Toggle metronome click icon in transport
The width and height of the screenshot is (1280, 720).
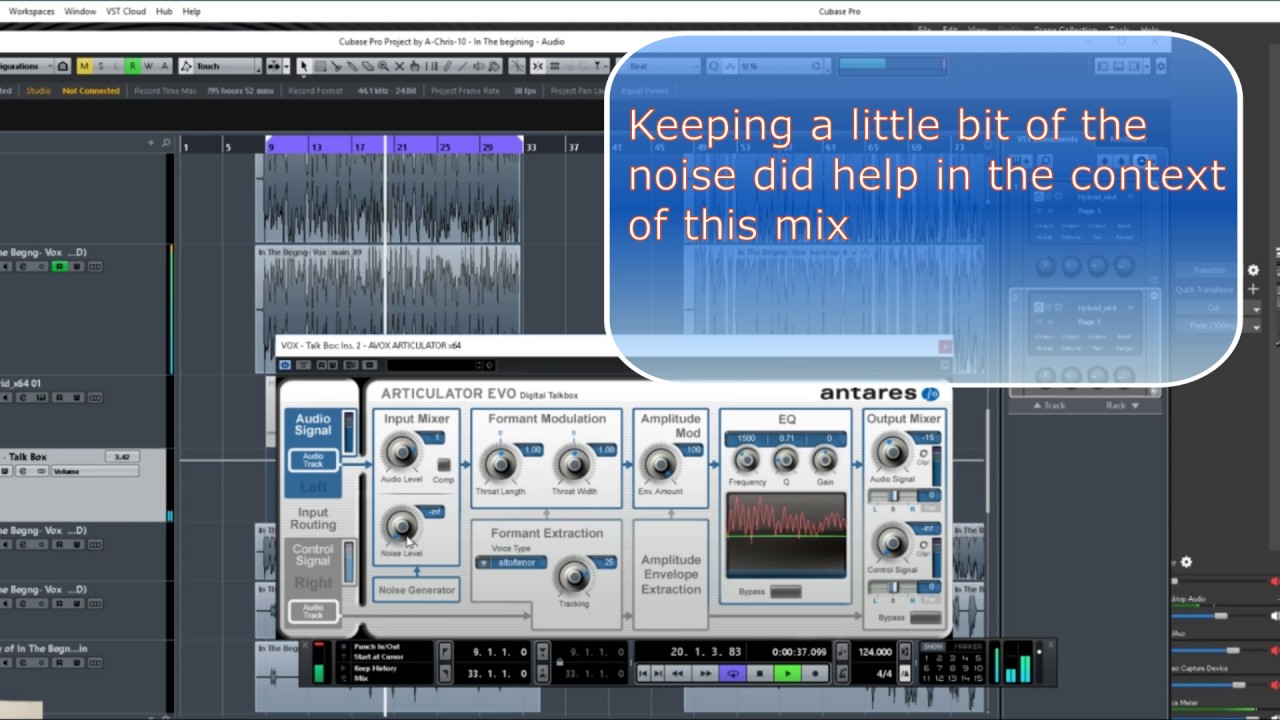point(842,673)
